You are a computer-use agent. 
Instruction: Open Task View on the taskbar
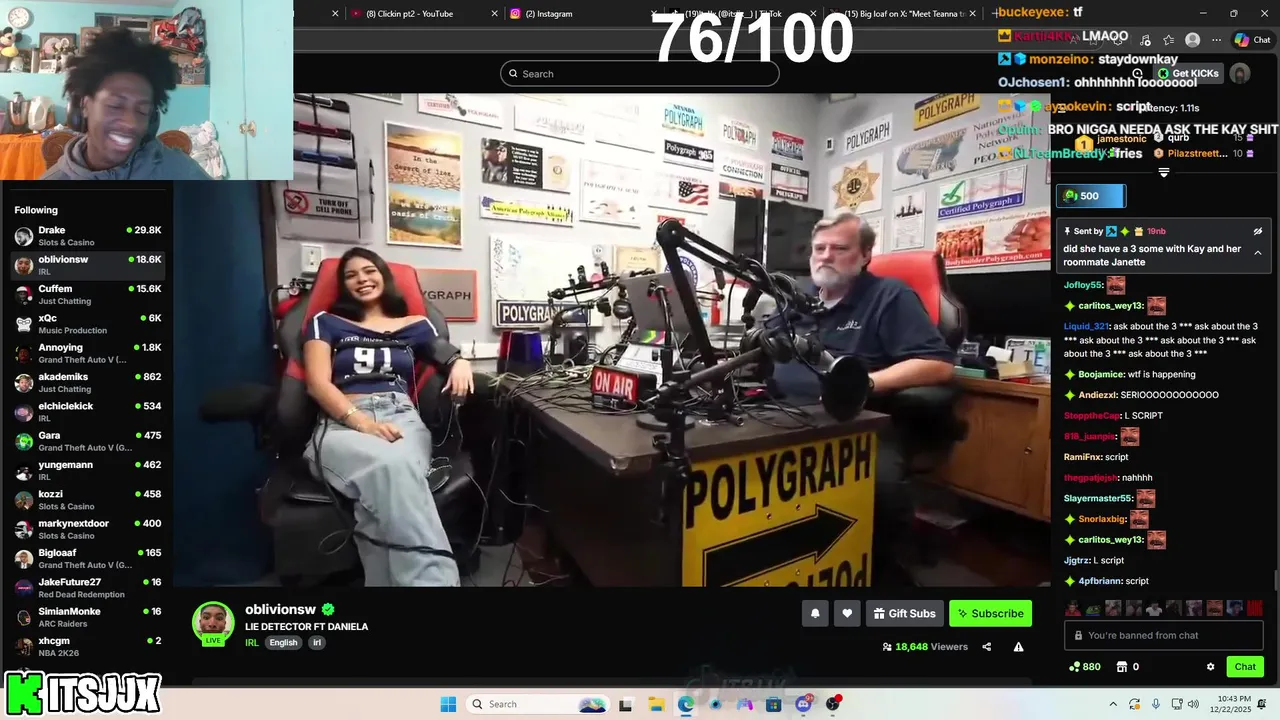[x=626, y=704]
